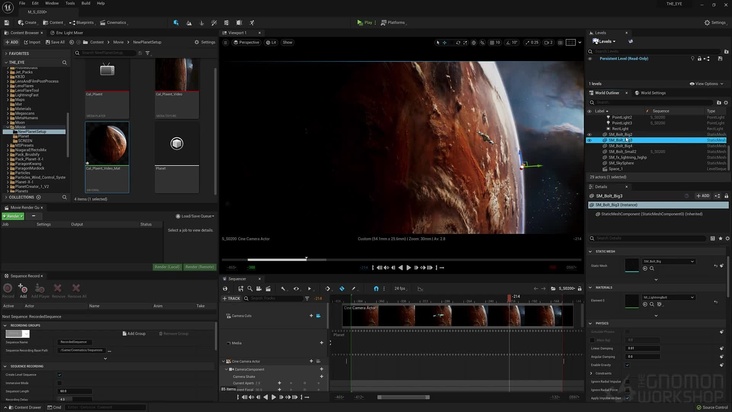Open the Tools menu
This screenshot has height=412, width=732.
(x=70, y=3)
